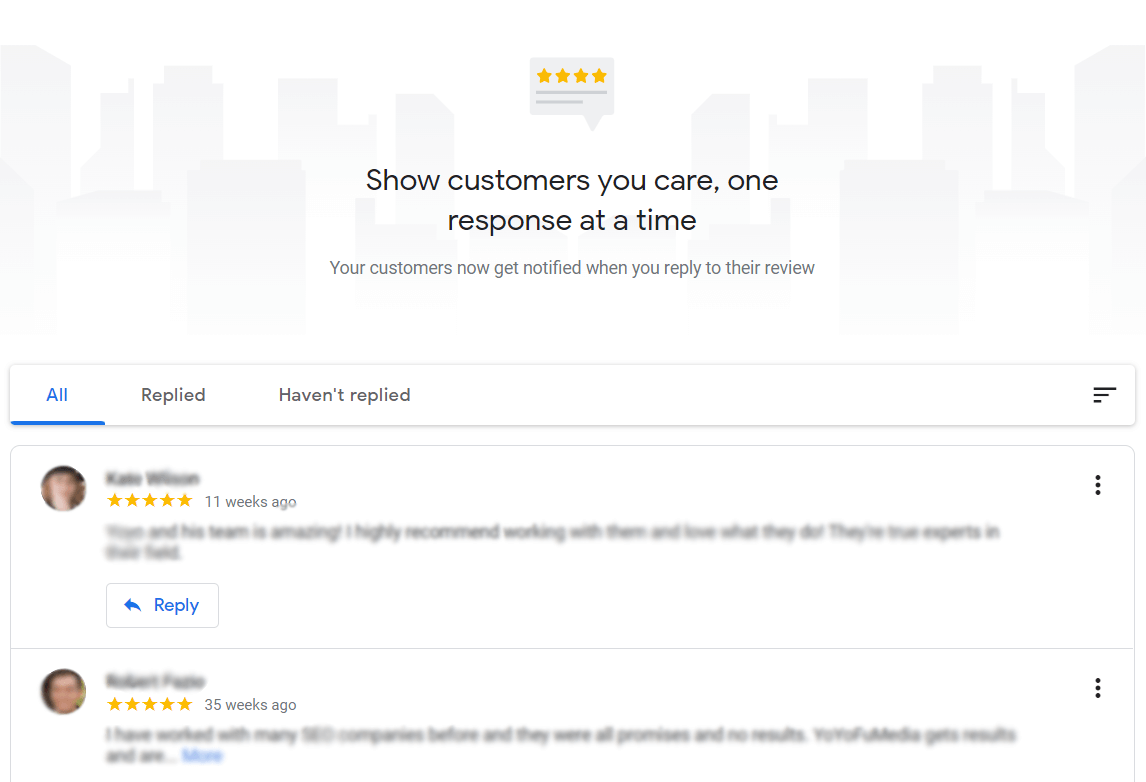
Task: Open three-dot menu on Robert Fazio's review
Action: click(1097, 688)
